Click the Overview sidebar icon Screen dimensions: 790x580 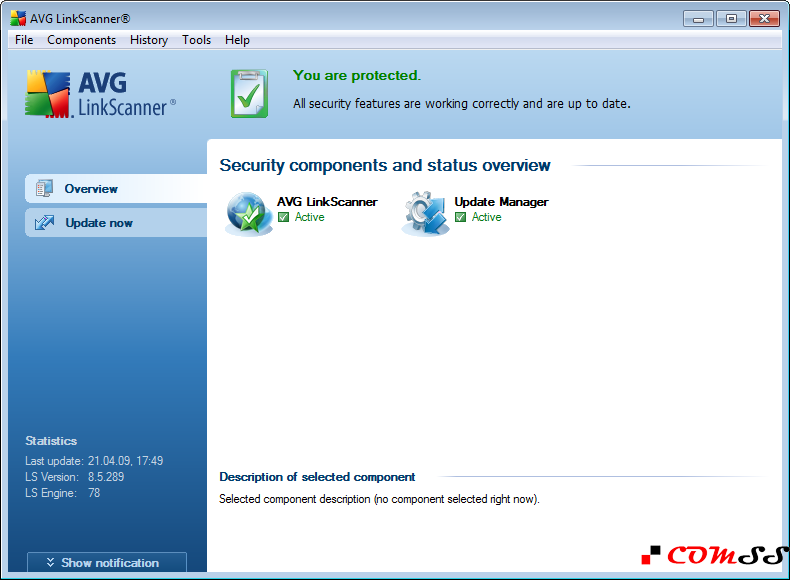[44, 189]
